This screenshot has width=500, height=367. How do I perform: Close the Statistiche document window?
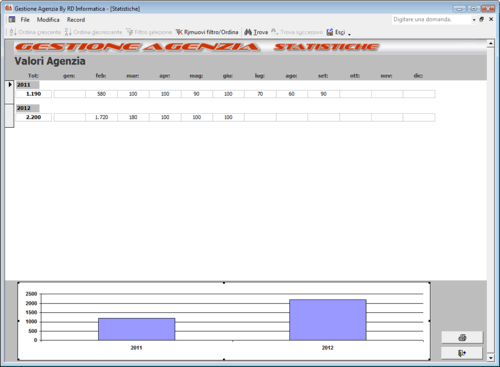click(491, 19)
